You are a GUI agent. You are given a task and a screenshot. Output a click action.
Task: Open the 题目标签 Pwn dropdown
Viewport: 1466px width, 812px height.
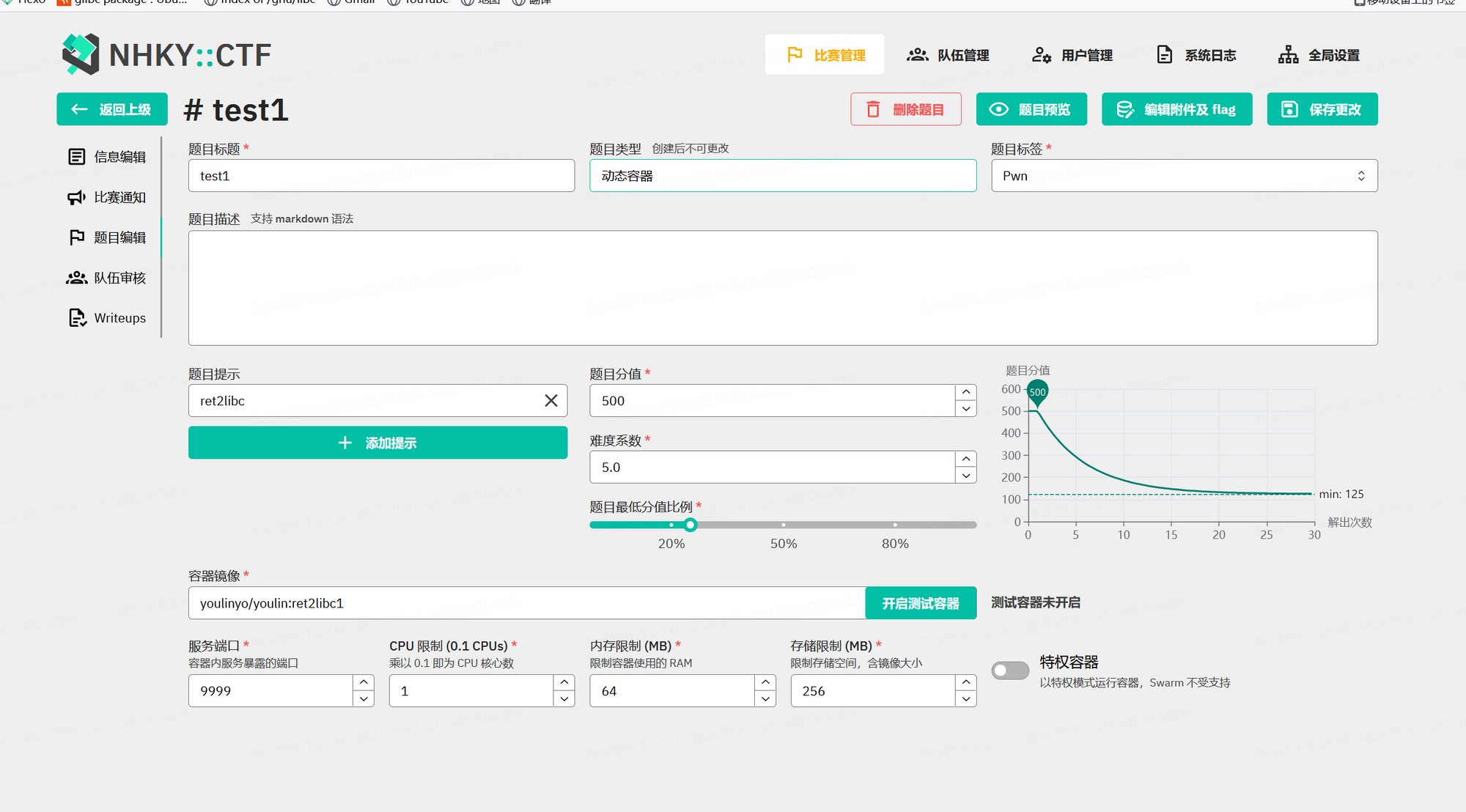coord(1184,176)
